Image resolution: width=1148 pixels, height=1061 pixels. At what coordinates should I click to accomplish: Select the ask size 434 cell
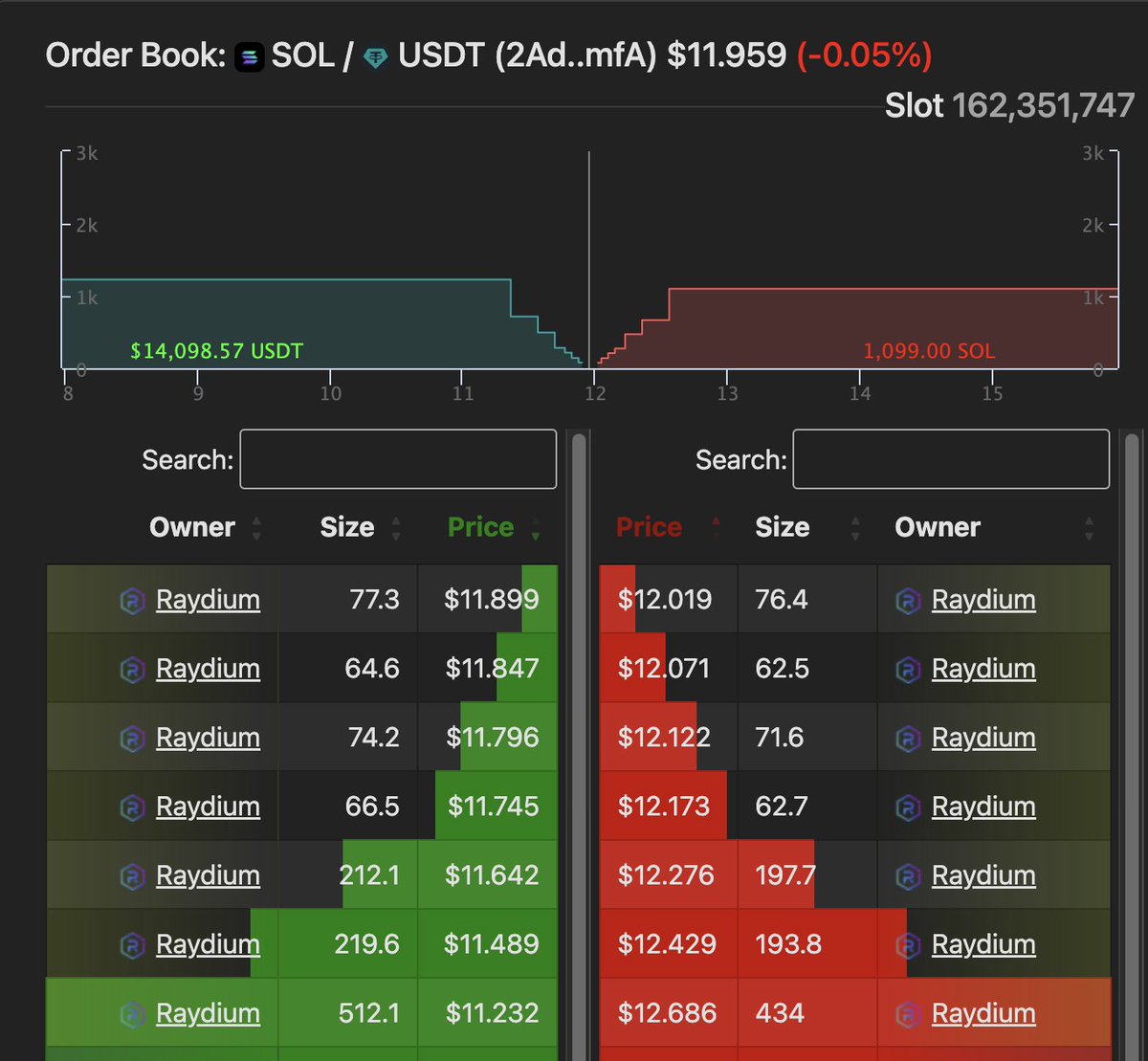coord(807,1013)
